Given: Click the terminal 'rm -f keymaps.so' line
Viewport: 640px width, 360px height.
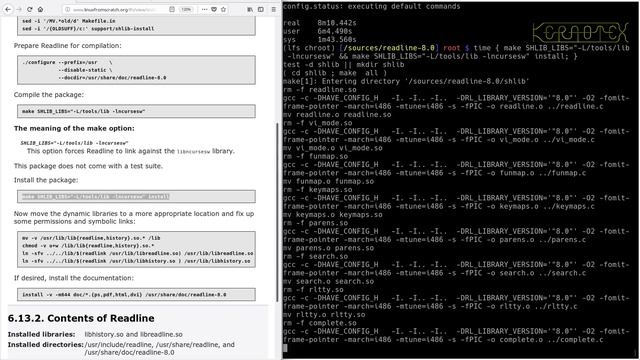Looking at the screenshot, I should click(x=318, y=189).
